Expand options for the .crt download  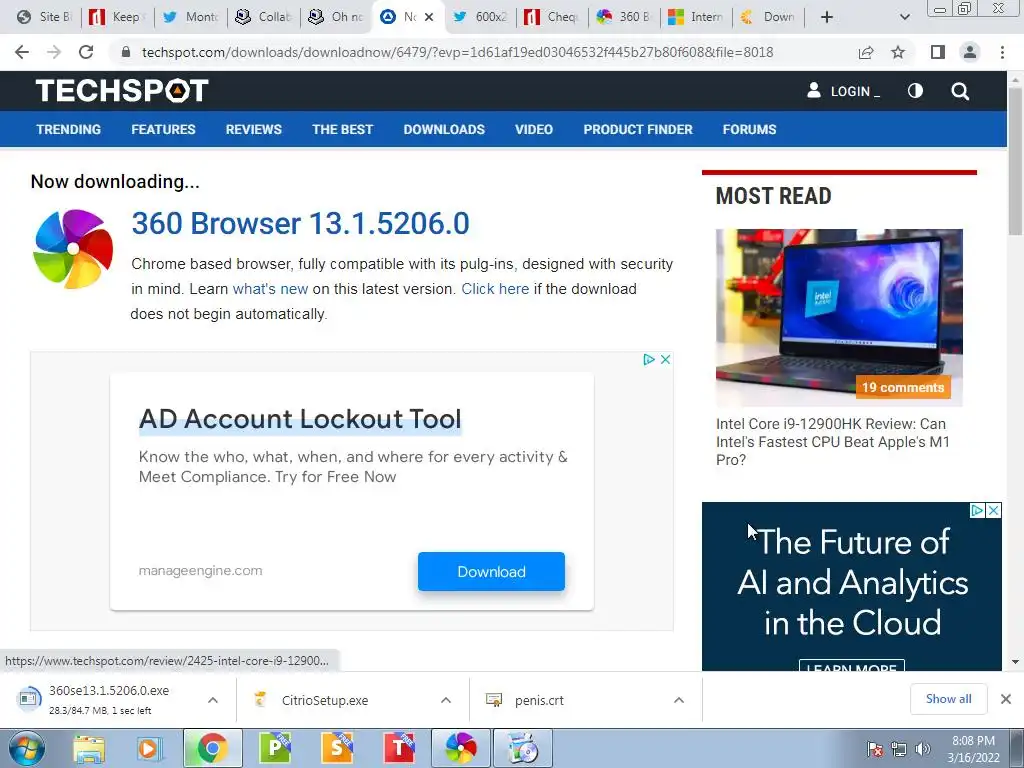(x=679, y=700)
